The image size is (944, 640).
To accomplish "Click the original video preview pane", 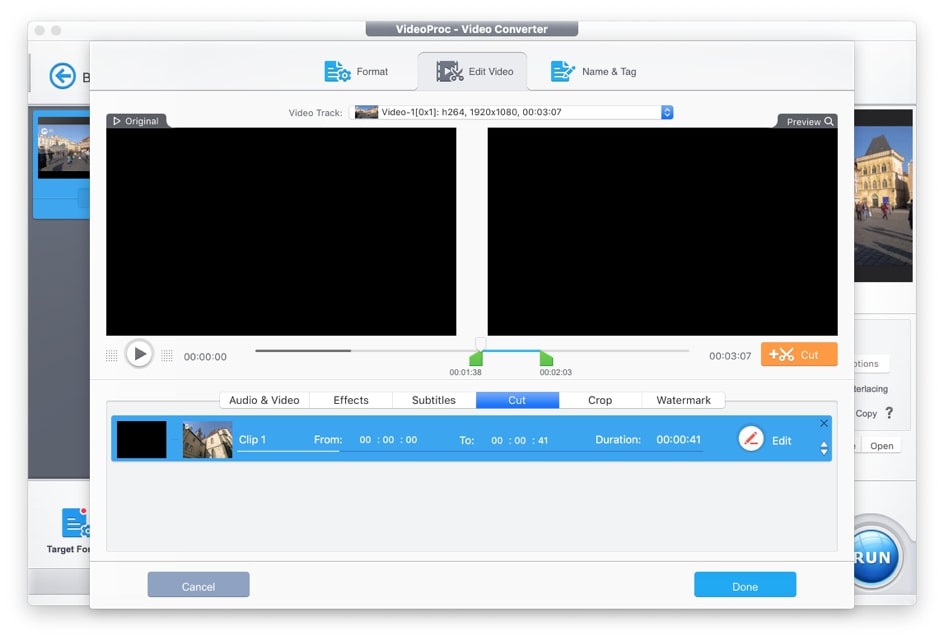I will 281,231.
